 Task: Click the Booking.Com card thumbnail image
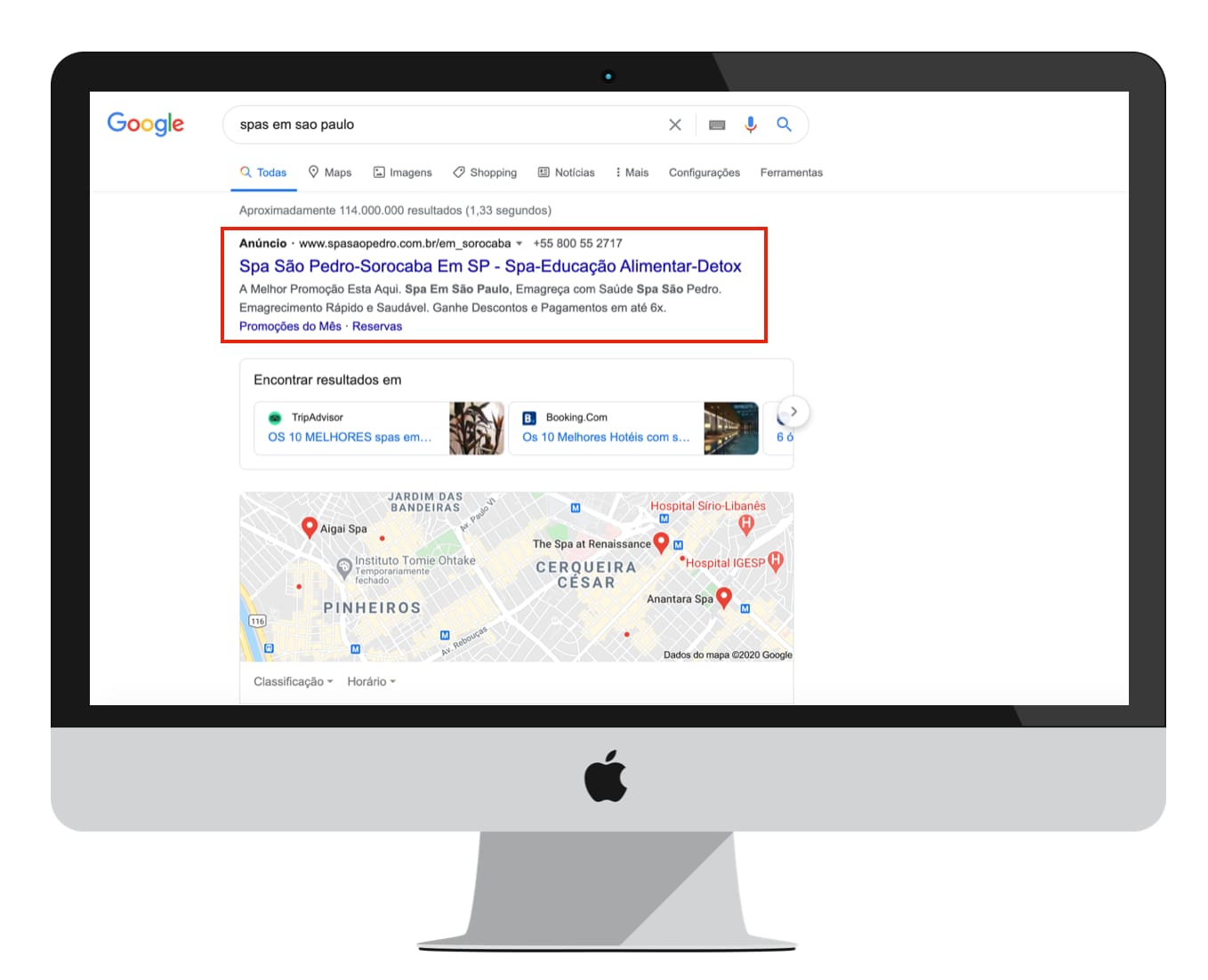731,428
